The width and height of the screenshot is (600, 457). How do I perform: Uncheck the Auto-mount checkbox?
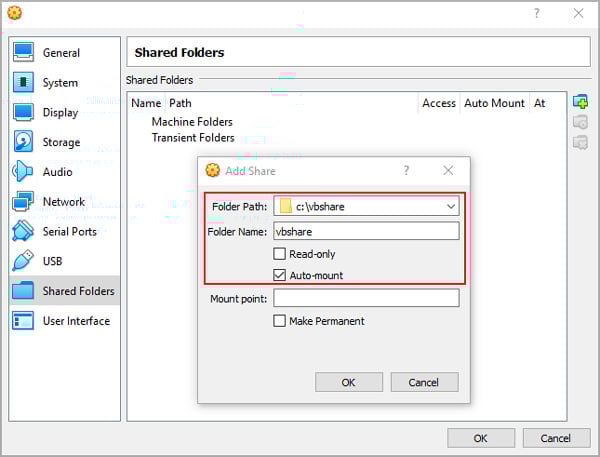click(x=279, y=275)
